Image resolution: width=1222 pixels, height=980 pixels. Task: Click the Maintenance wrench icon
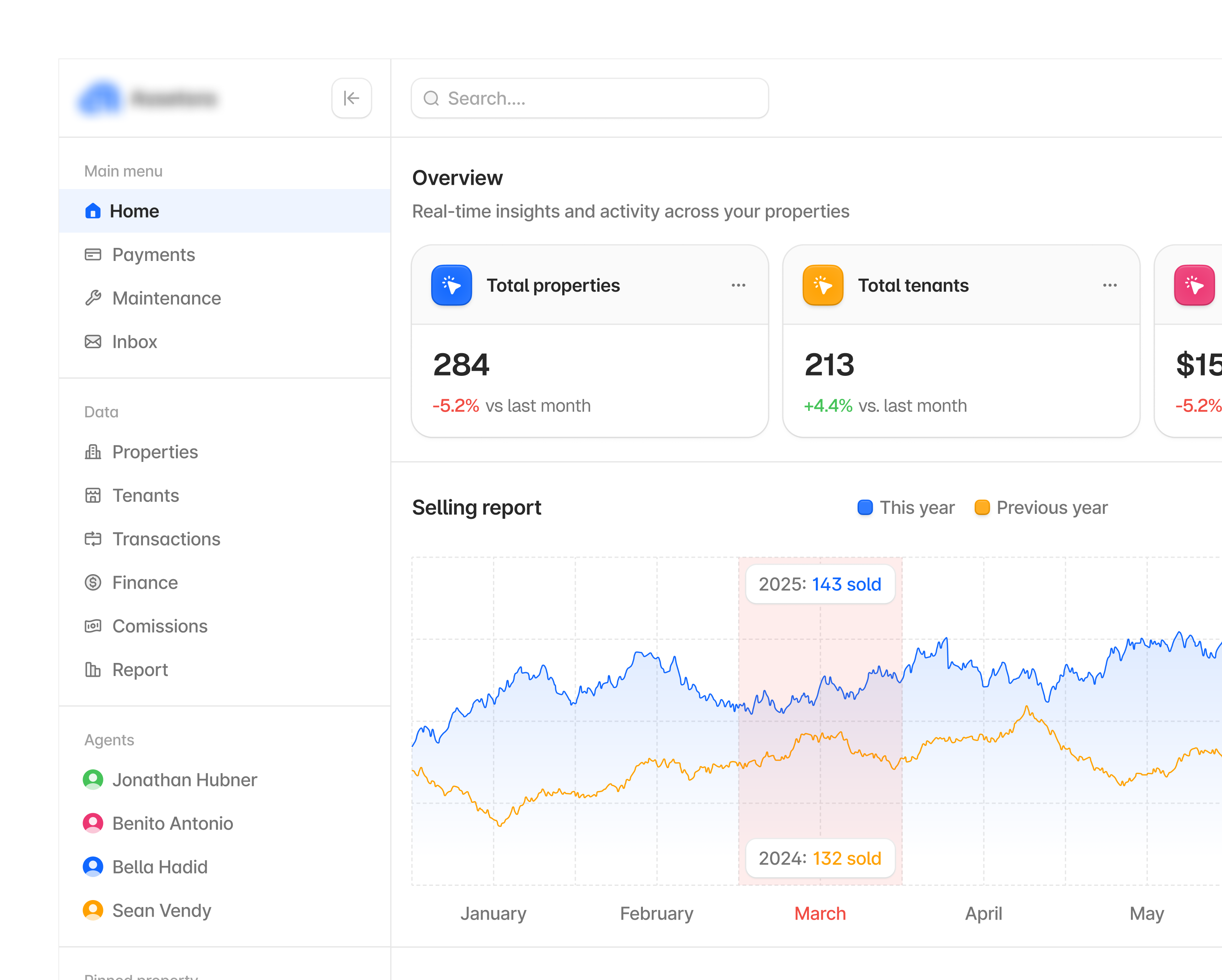(x=93, y=298)
